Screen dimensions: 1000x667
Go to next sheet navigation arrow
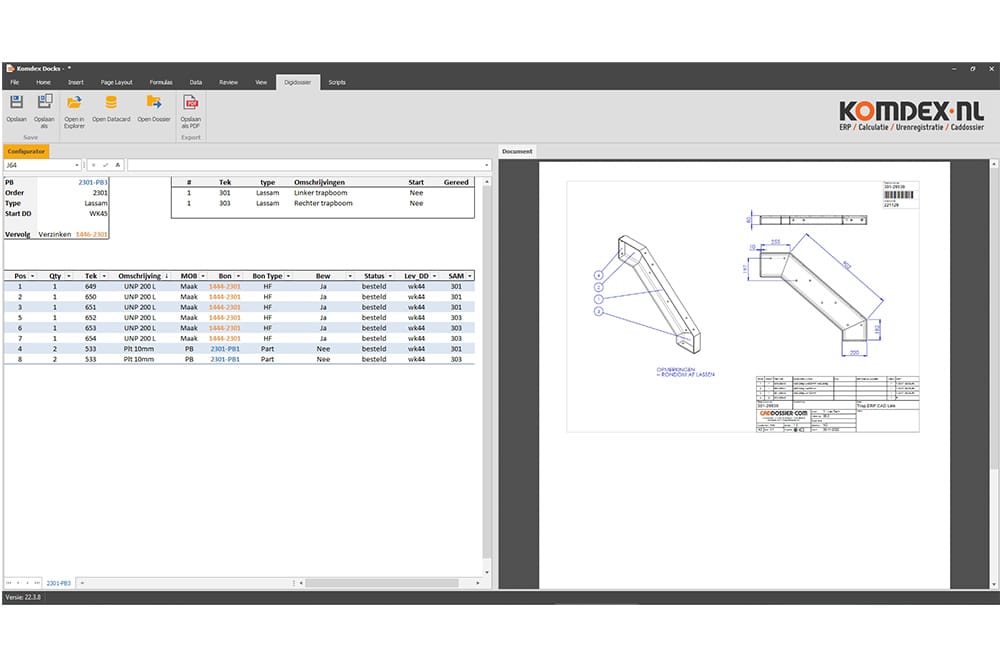tap(27, 583)
